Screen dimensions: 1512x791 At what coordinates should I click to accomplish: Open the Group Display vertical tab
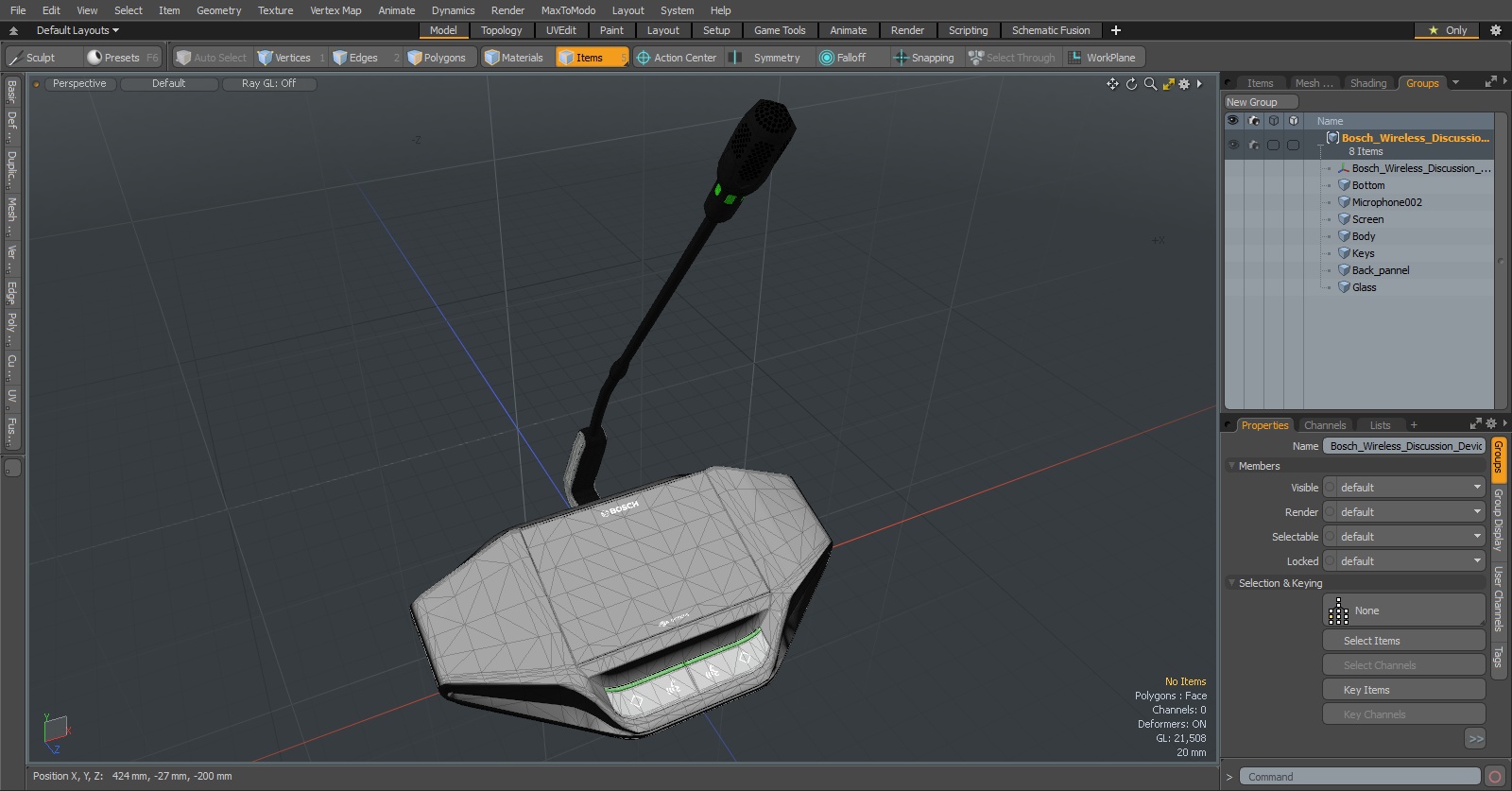[1498, 520]
